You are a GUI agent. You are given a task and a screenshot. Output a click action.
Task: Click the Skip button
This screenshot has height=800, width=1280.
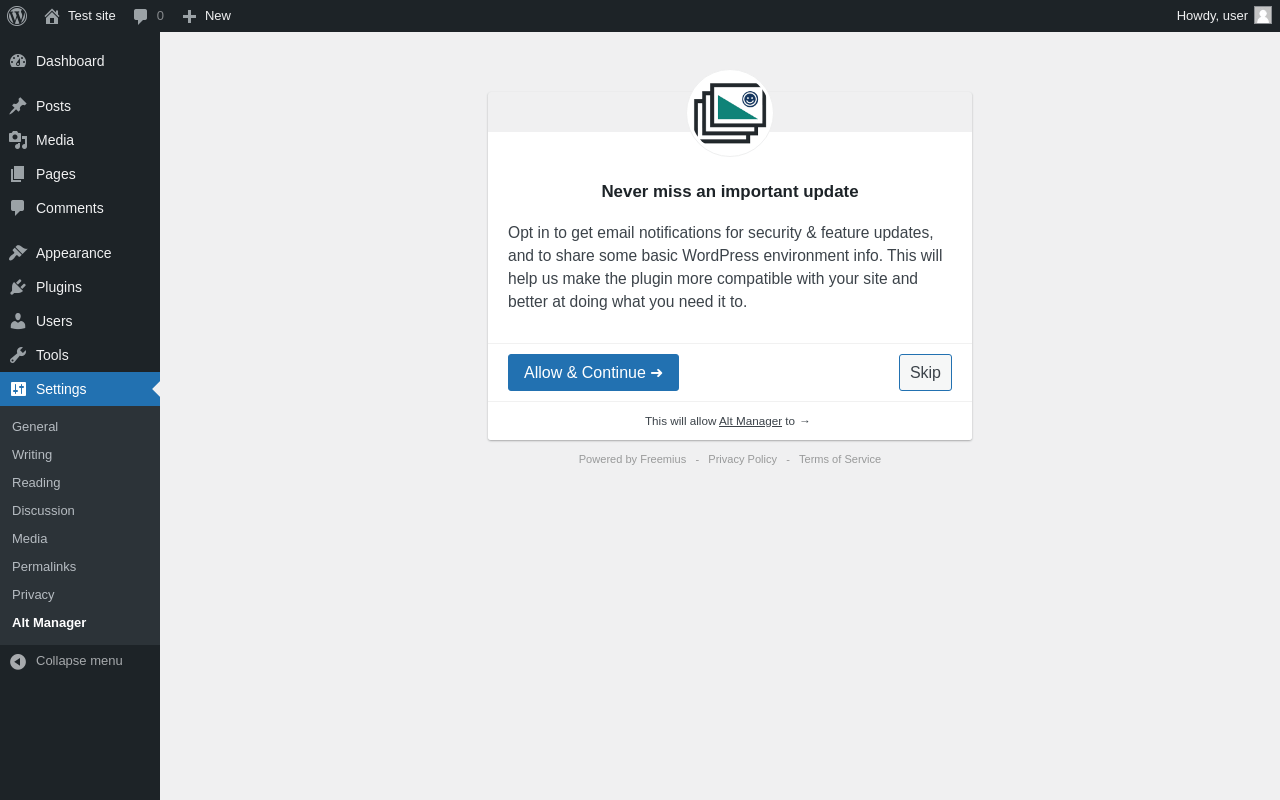point(925,373)
